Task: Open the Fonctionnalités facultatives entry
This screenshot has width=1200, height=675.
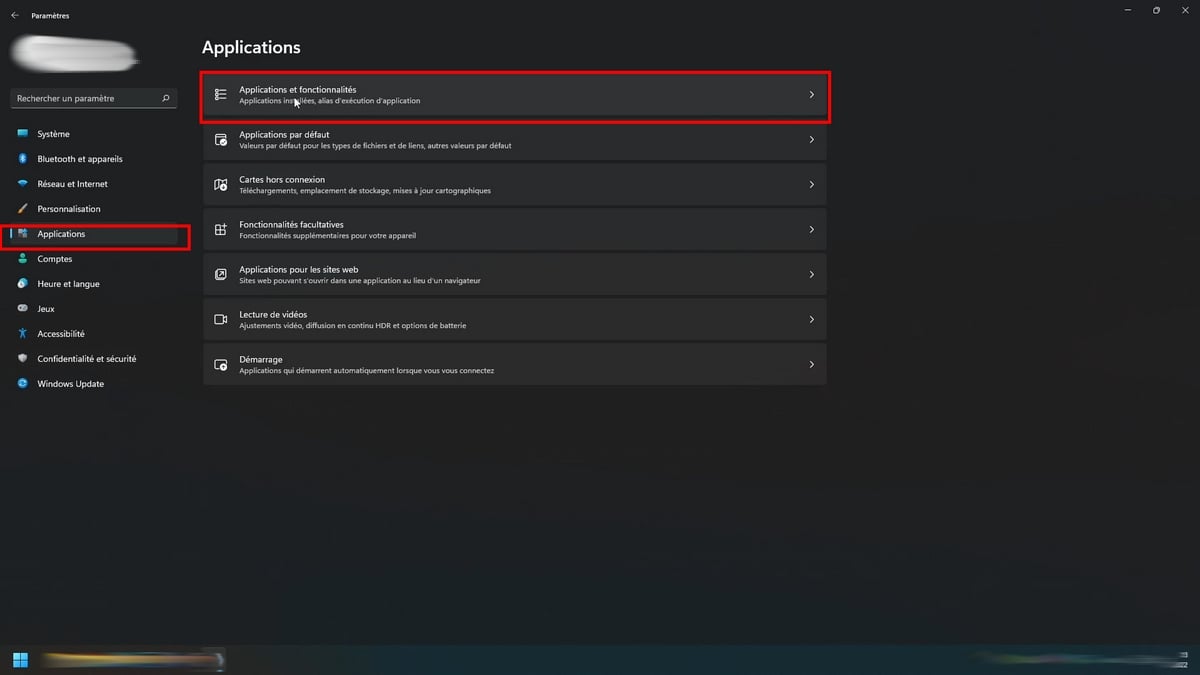Action: click(x=514, y=230)
